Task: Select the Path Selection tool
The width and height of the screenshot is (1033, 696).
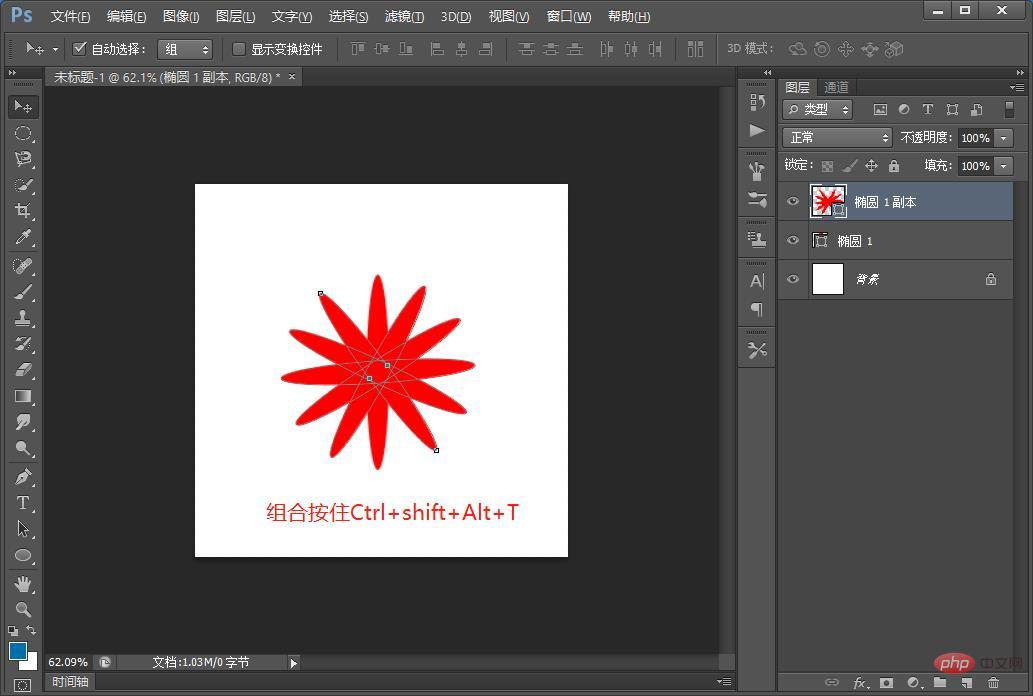Action: point(23,529)
